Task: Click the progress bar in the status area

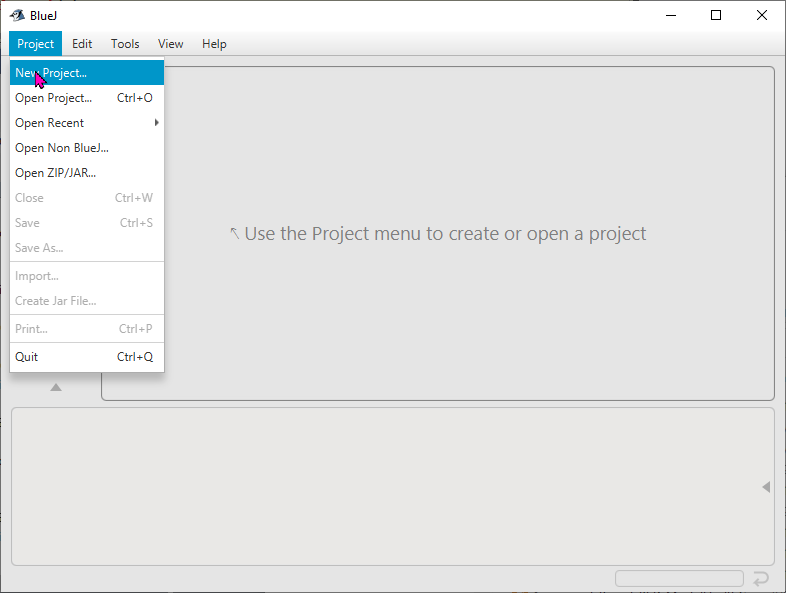Action: click(x=679, y=579)
